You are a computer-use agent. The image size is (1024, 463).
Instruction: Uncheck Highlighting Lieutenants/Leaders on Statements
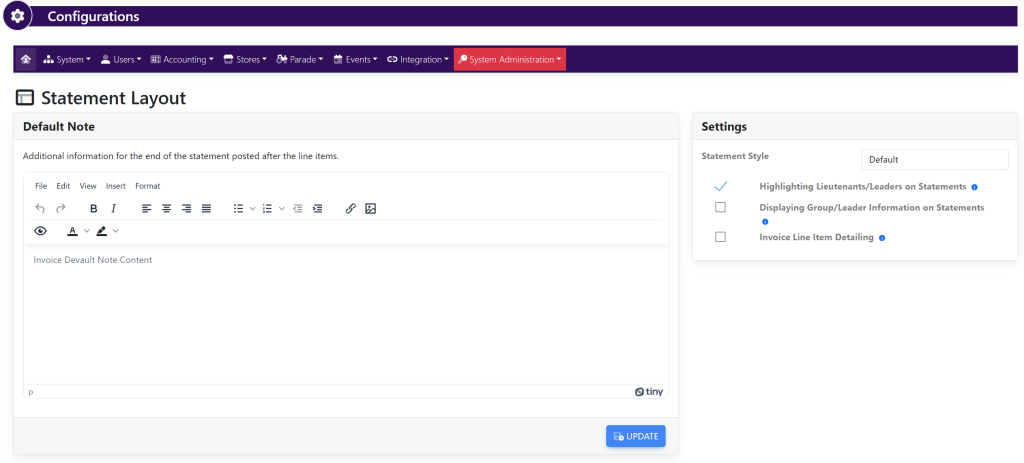click(x=720, y=187)
